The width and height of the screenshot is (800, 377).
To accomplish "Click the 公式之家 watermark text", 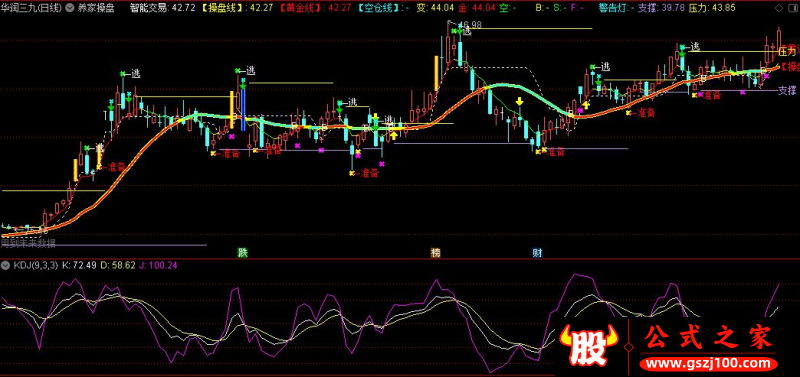I will pos(708,339).
